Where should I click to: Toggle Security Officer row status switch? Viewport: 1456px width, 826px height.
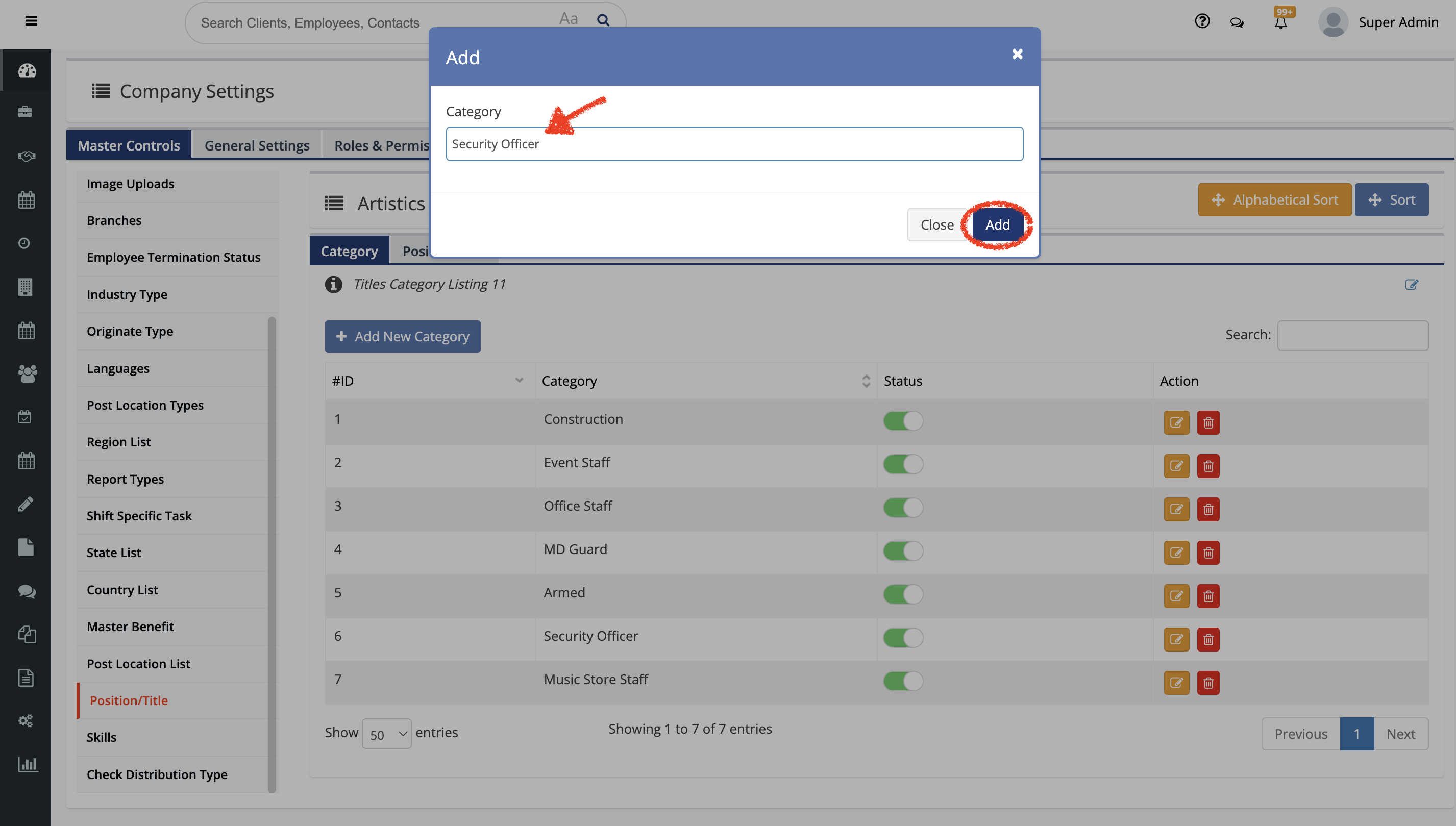point(902,638)
